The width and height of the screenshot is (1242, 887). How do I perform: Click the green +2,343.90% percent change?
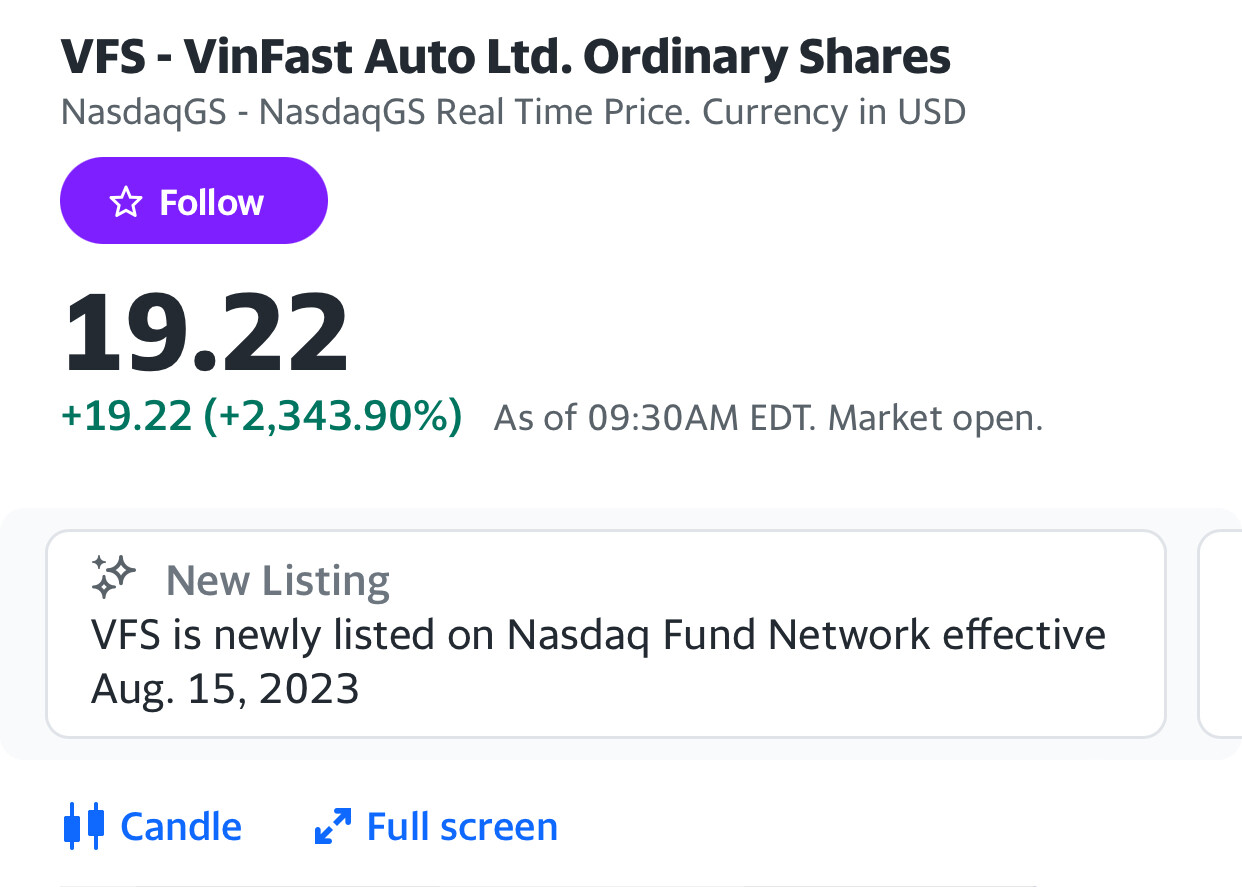coord(333,416)
